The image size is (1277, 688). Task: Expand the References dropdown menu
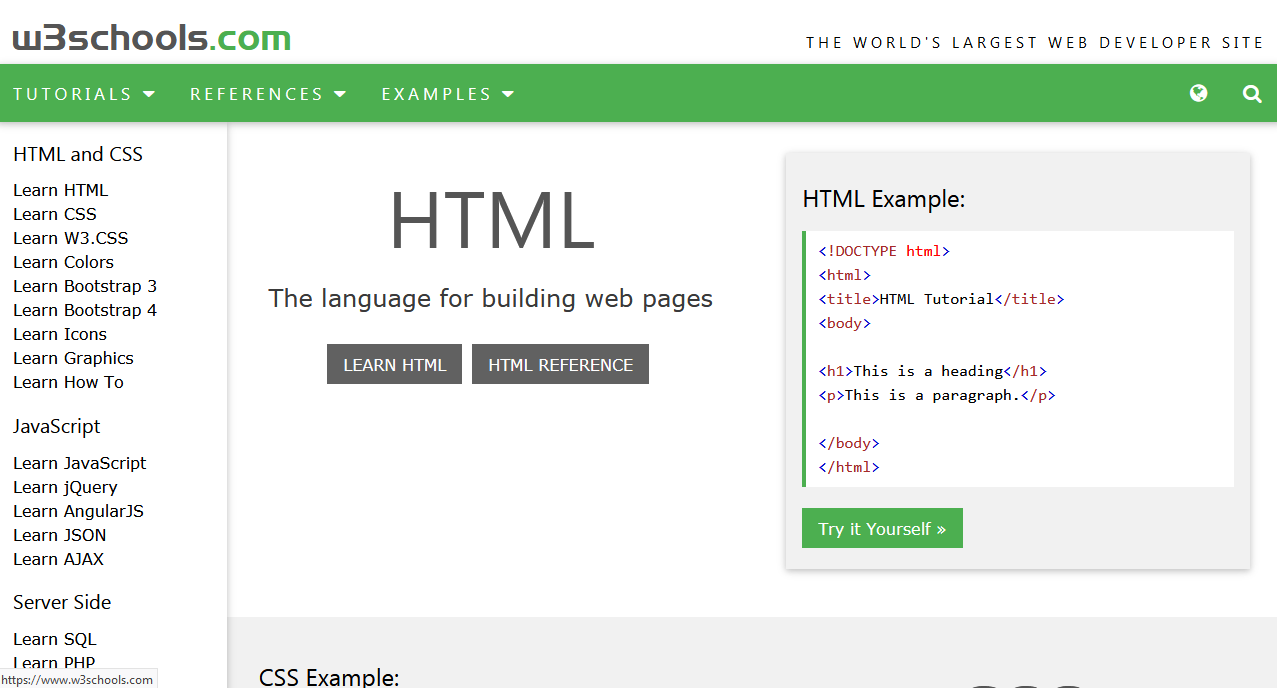(268, 94)
